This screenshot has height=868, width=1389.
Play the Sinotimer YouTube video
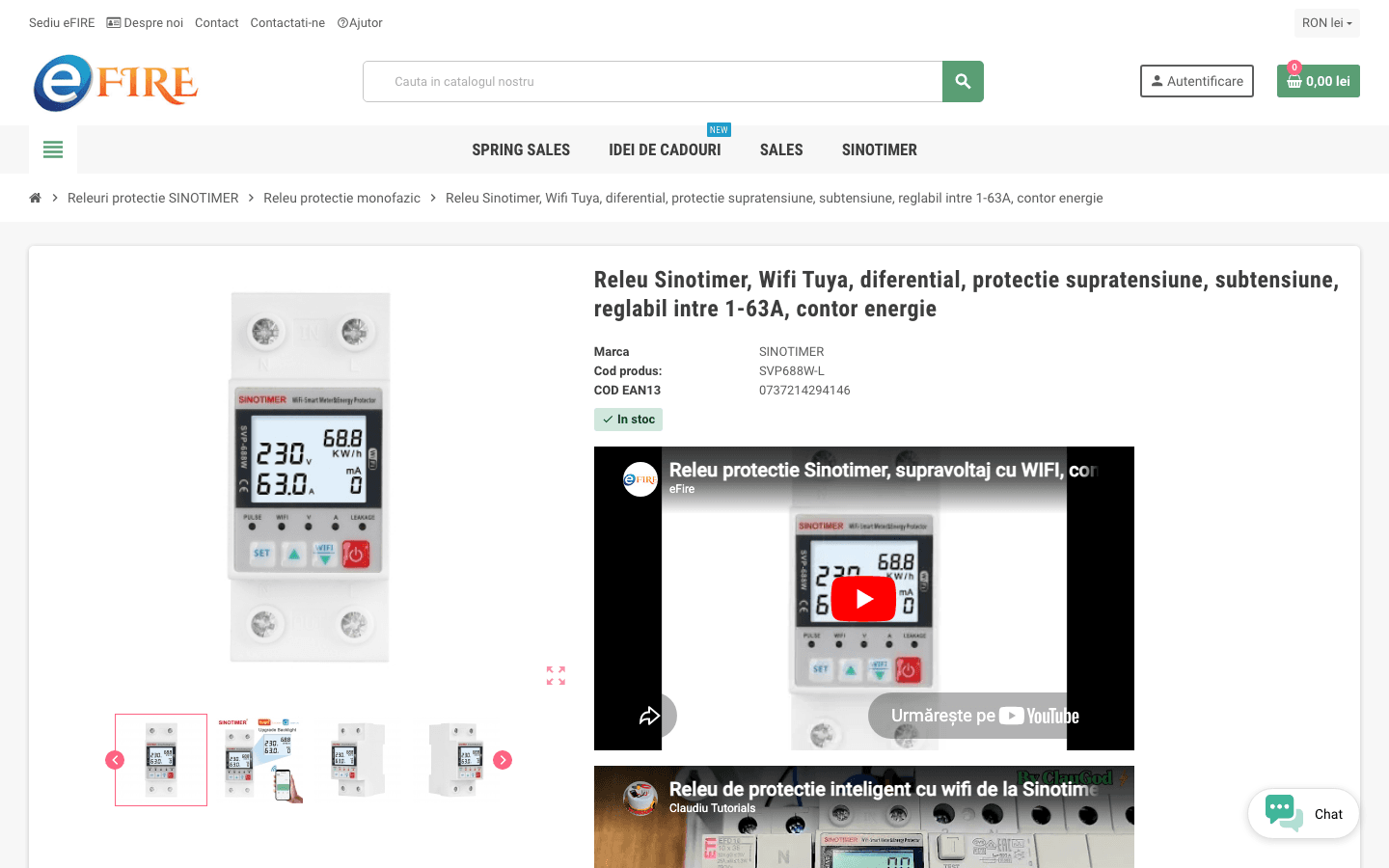click(864, 599)
